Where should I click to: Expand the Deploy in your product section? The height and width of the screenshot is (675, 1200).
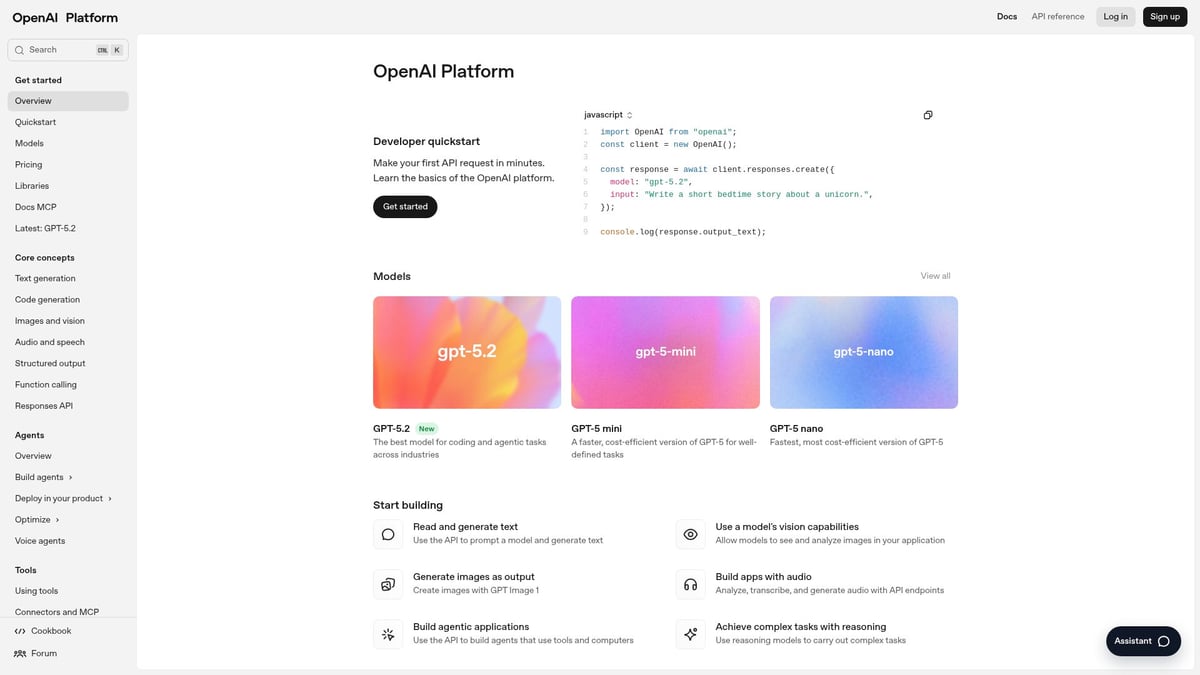61,498
